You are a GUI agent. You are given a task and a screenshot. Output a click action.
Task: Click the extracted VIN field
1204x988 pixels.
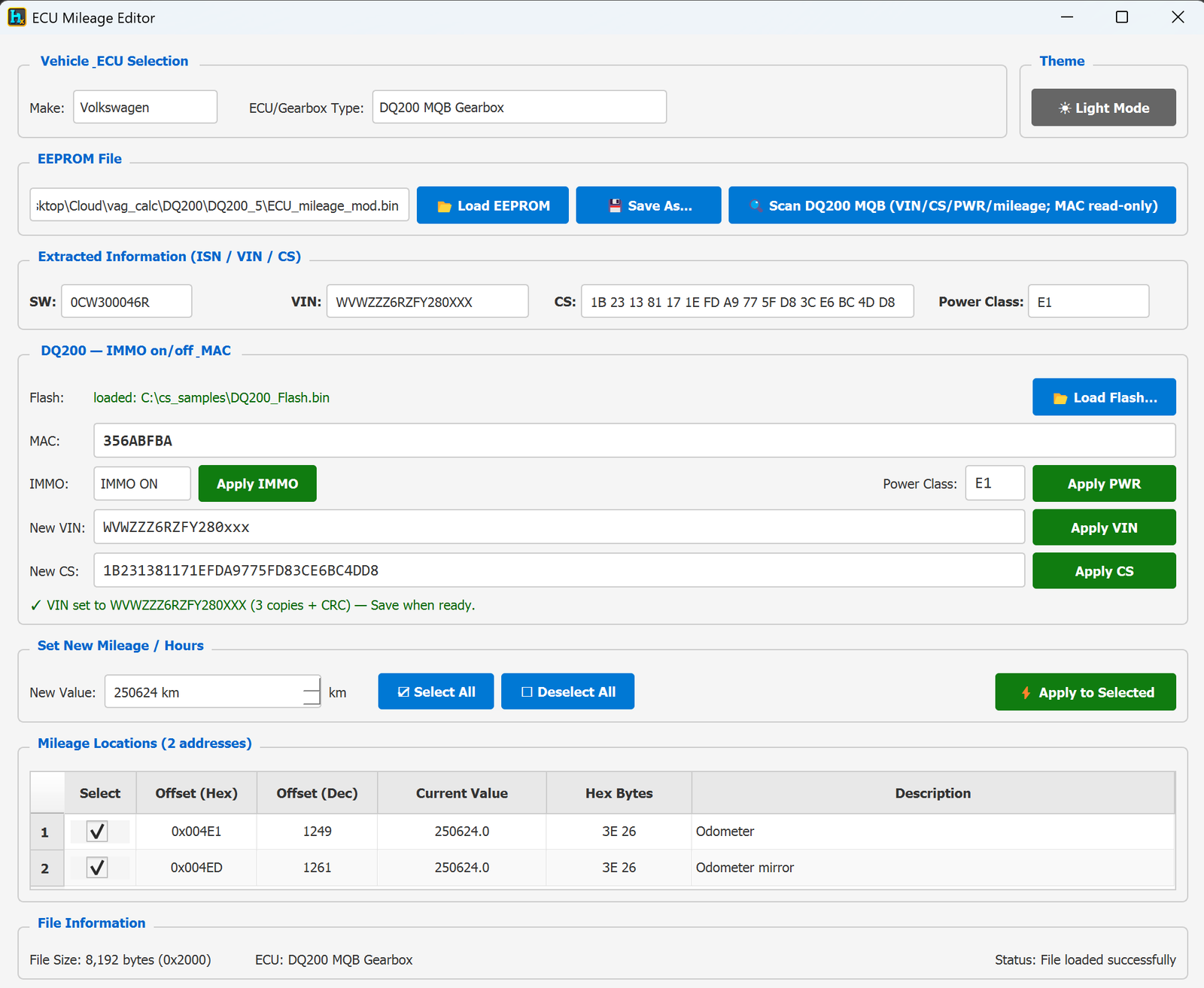pyautogui.click(x=427, y=302)
